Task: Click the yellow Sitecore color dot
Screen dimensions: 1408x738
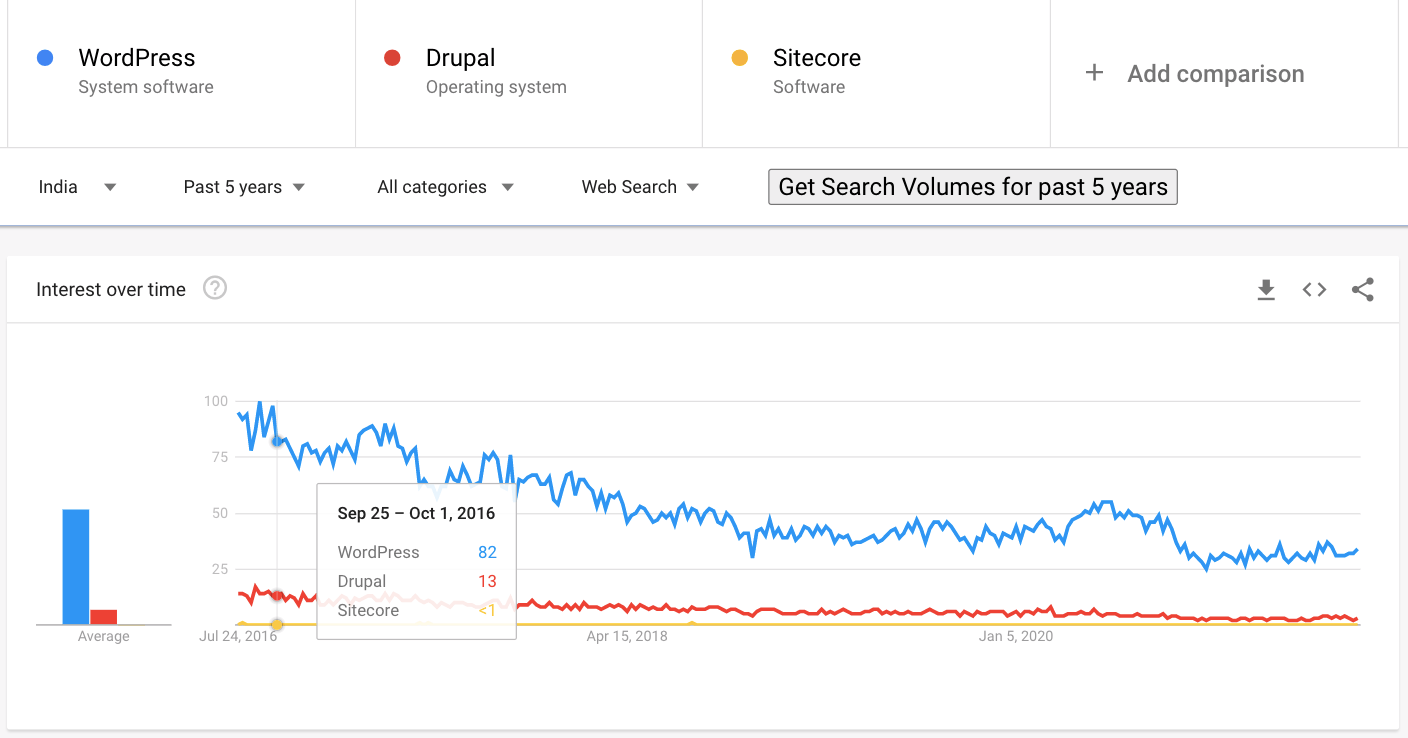Action: click(740, 58)
